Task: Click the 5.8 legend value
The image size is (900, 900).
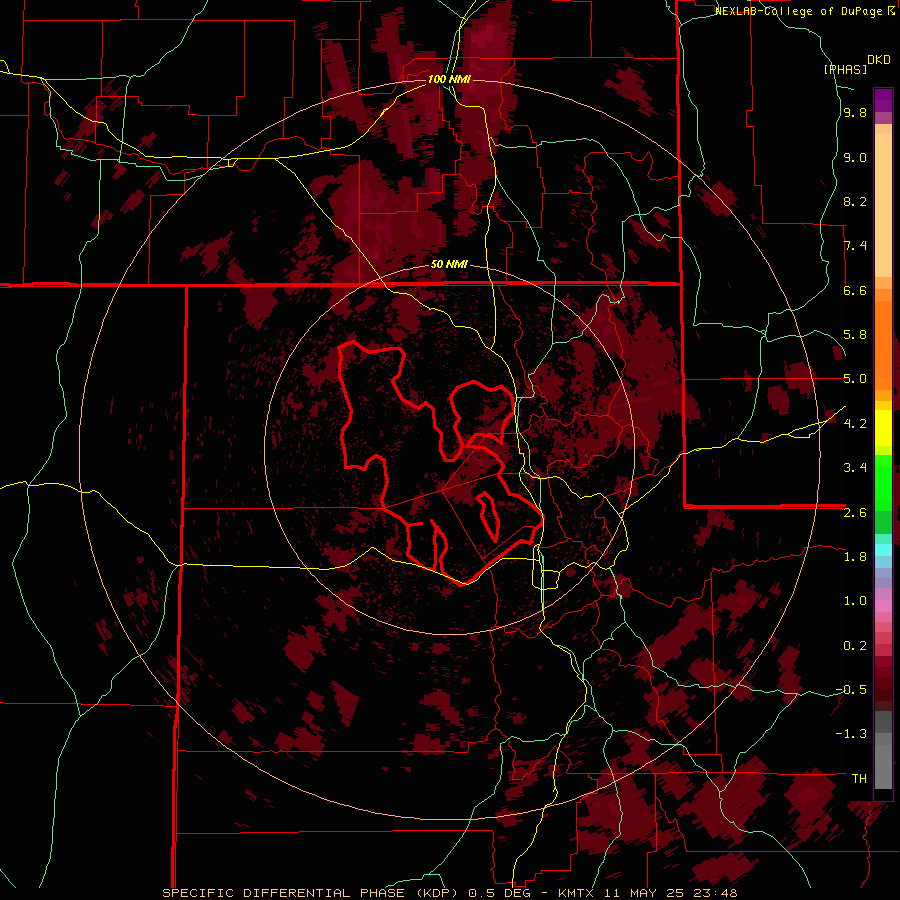Action: (x=855, y=335)
